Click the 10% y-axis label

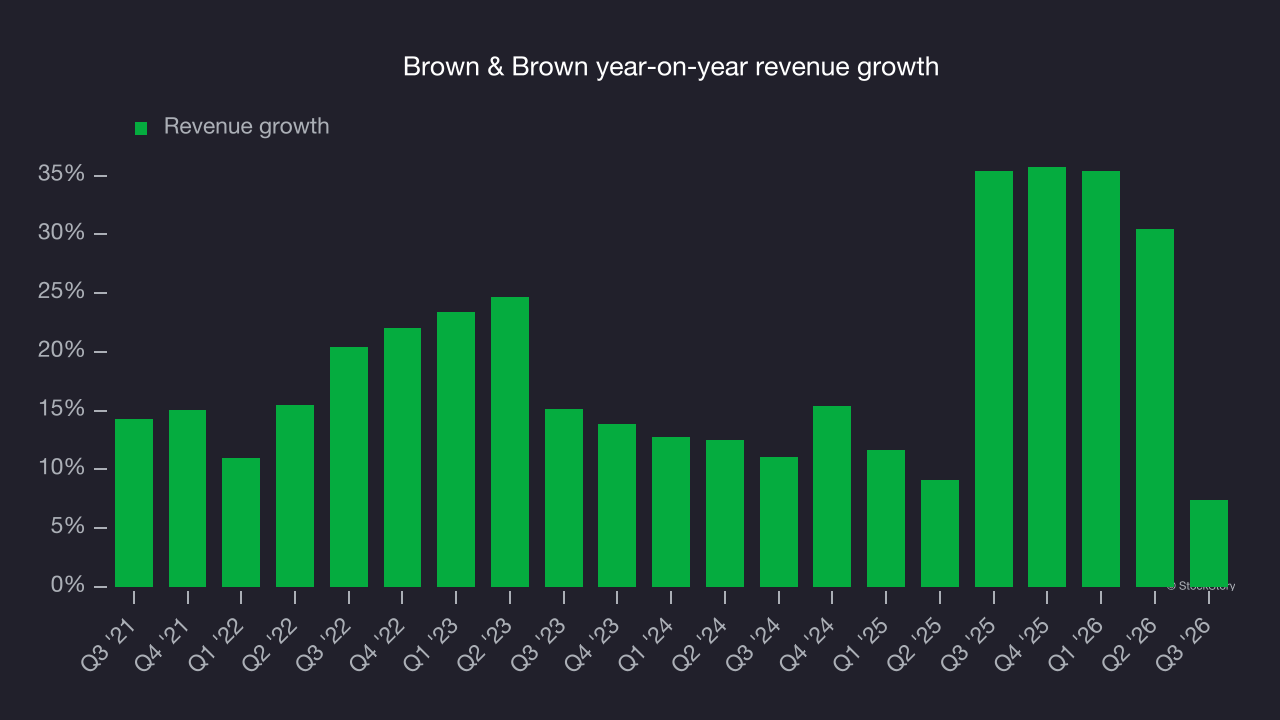tap(61, 468)
